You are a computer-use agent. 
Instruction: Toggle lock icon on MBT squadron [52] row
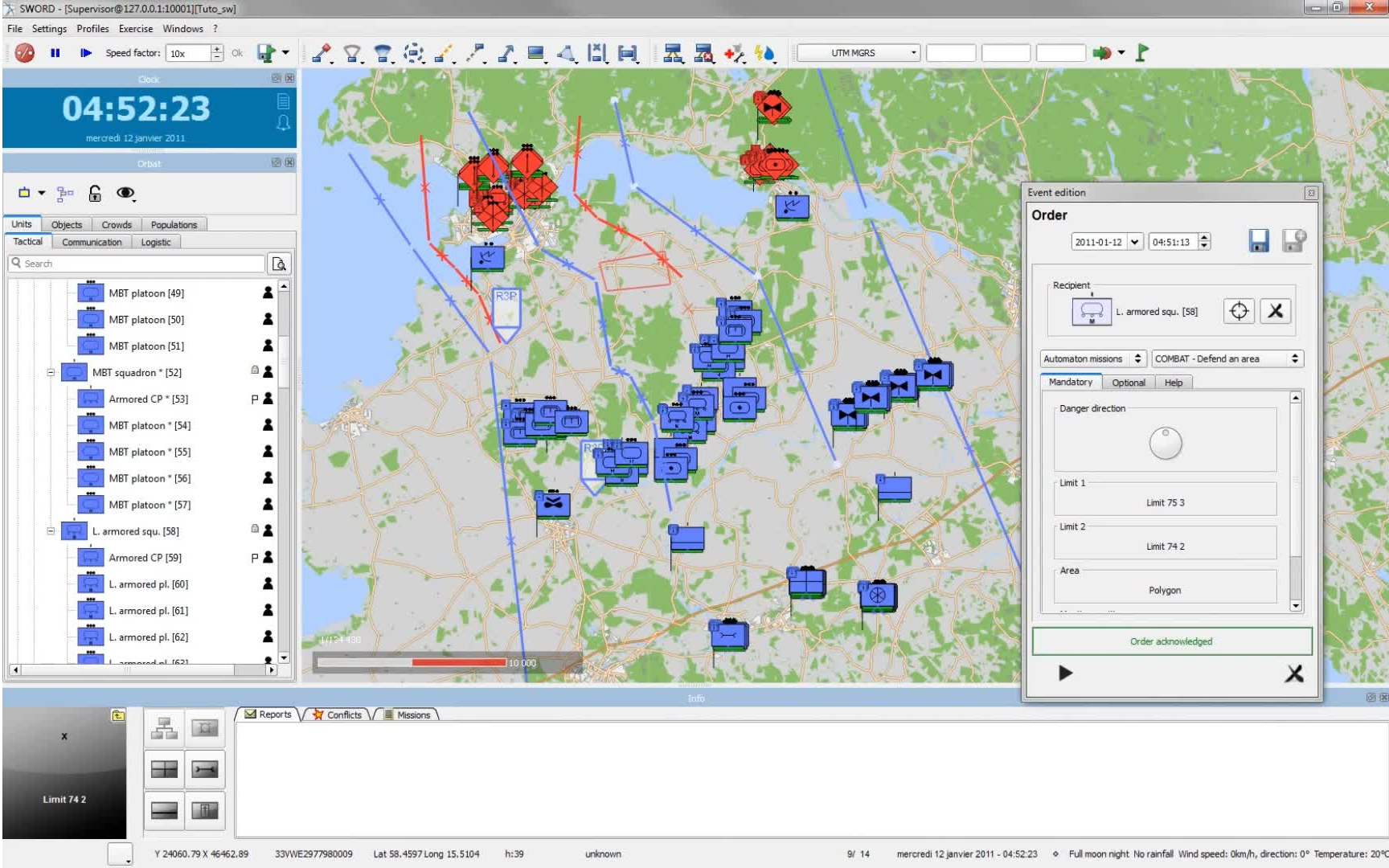point(255,371)
